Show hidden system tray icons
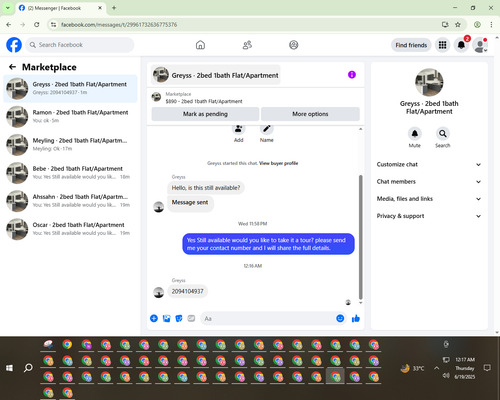This screenshot has height=400, width=500. [x=436, y=368]
